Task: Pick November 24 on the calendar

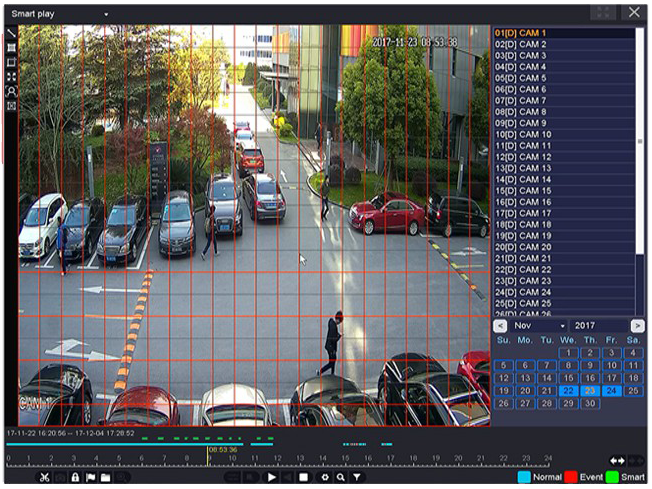Action: (611, 391)
